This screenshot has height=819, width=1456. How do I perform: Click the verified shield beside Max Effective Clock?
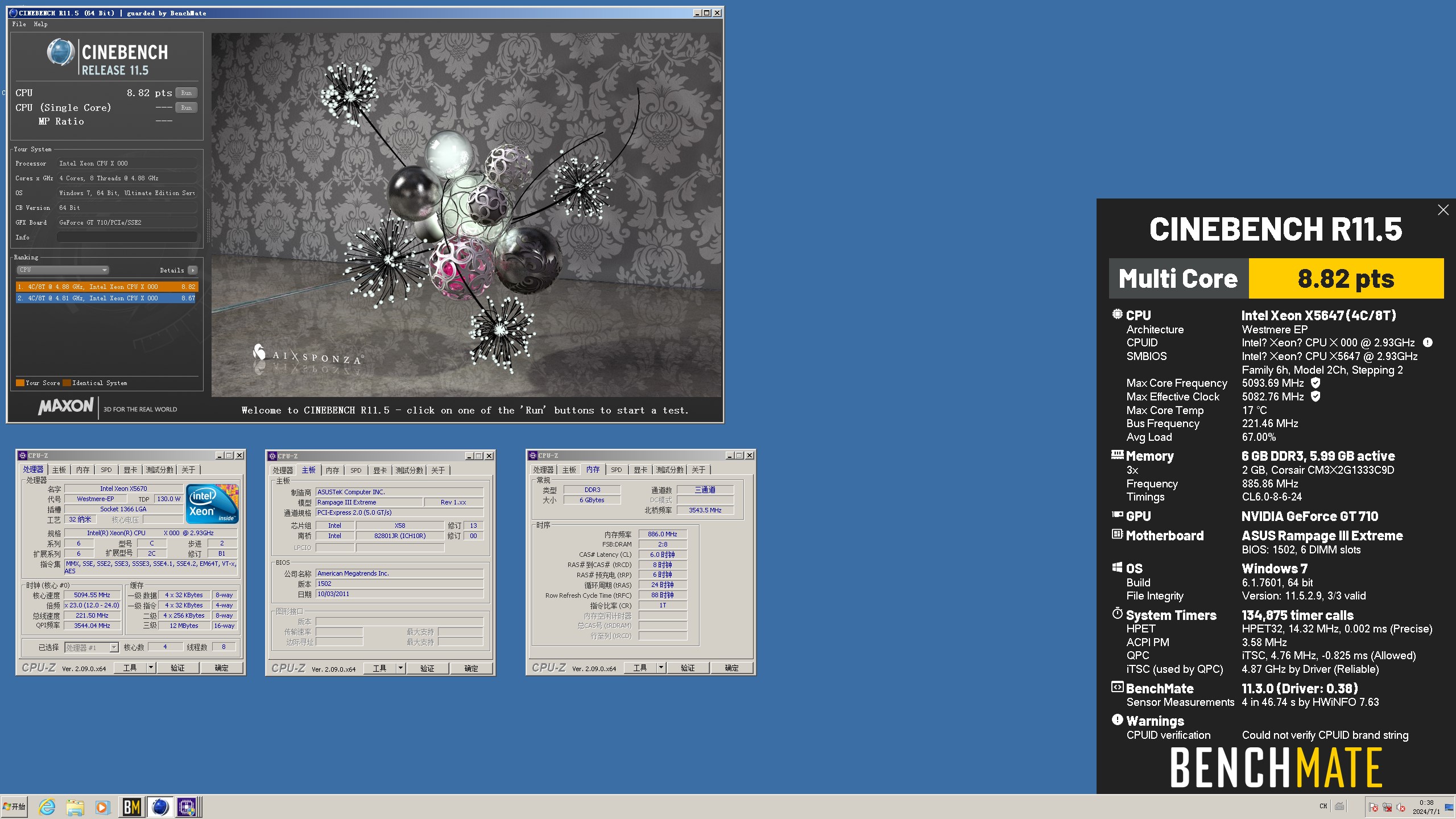1316,396
